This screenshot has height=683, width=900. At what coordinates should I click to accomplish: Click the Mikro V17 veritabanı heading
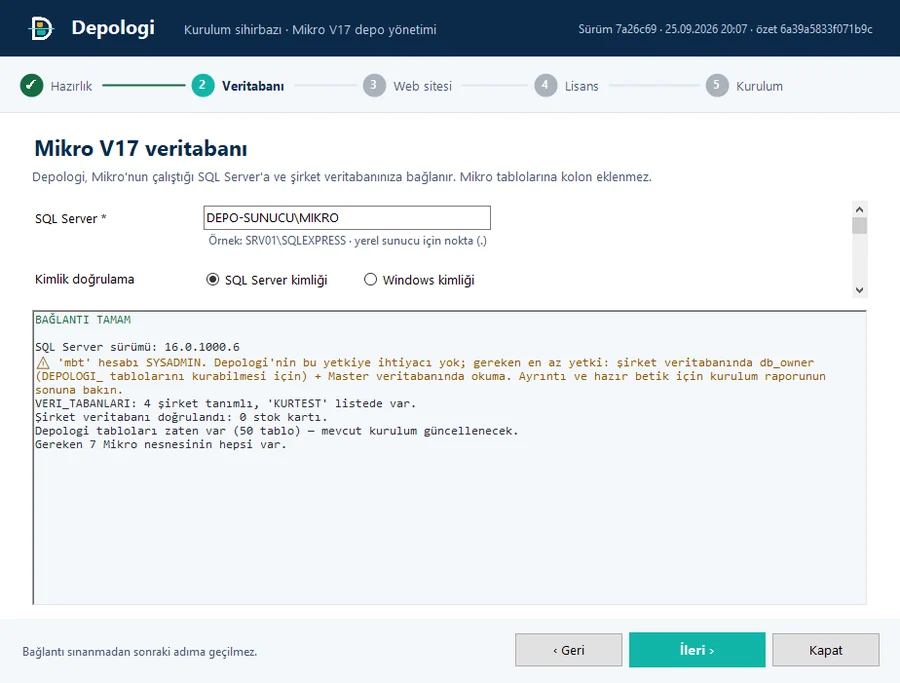[x=141, y=149]
